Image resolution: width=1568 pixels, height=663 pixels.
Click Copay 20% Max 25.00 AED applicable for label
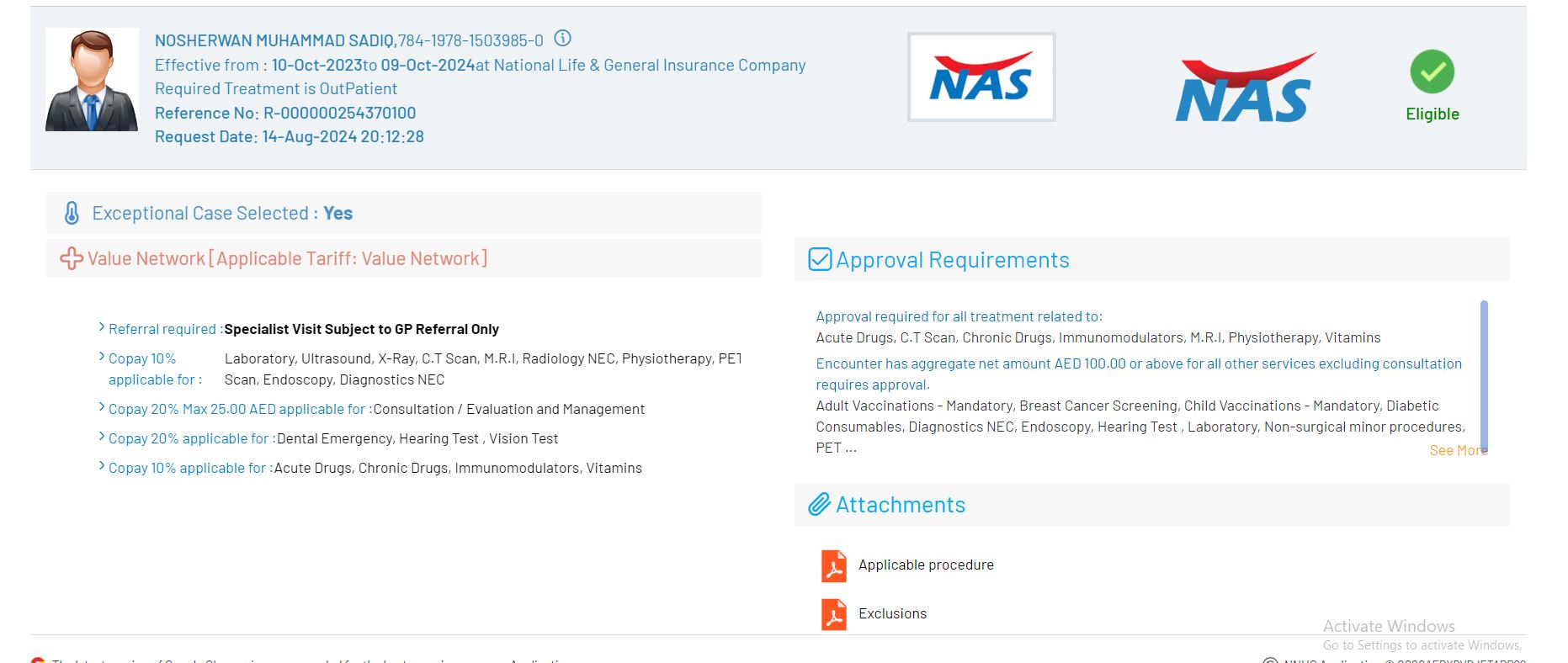point(240,409)
